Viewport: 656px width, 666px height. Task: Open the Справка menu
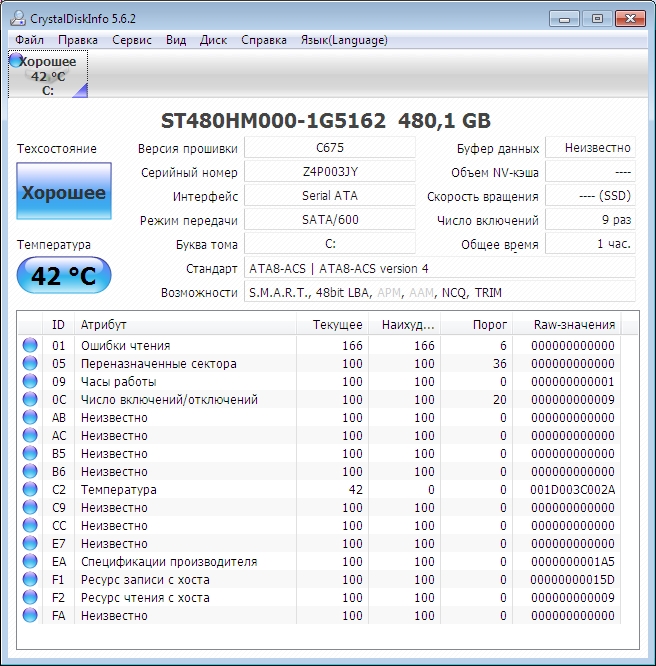coord(263,40)
